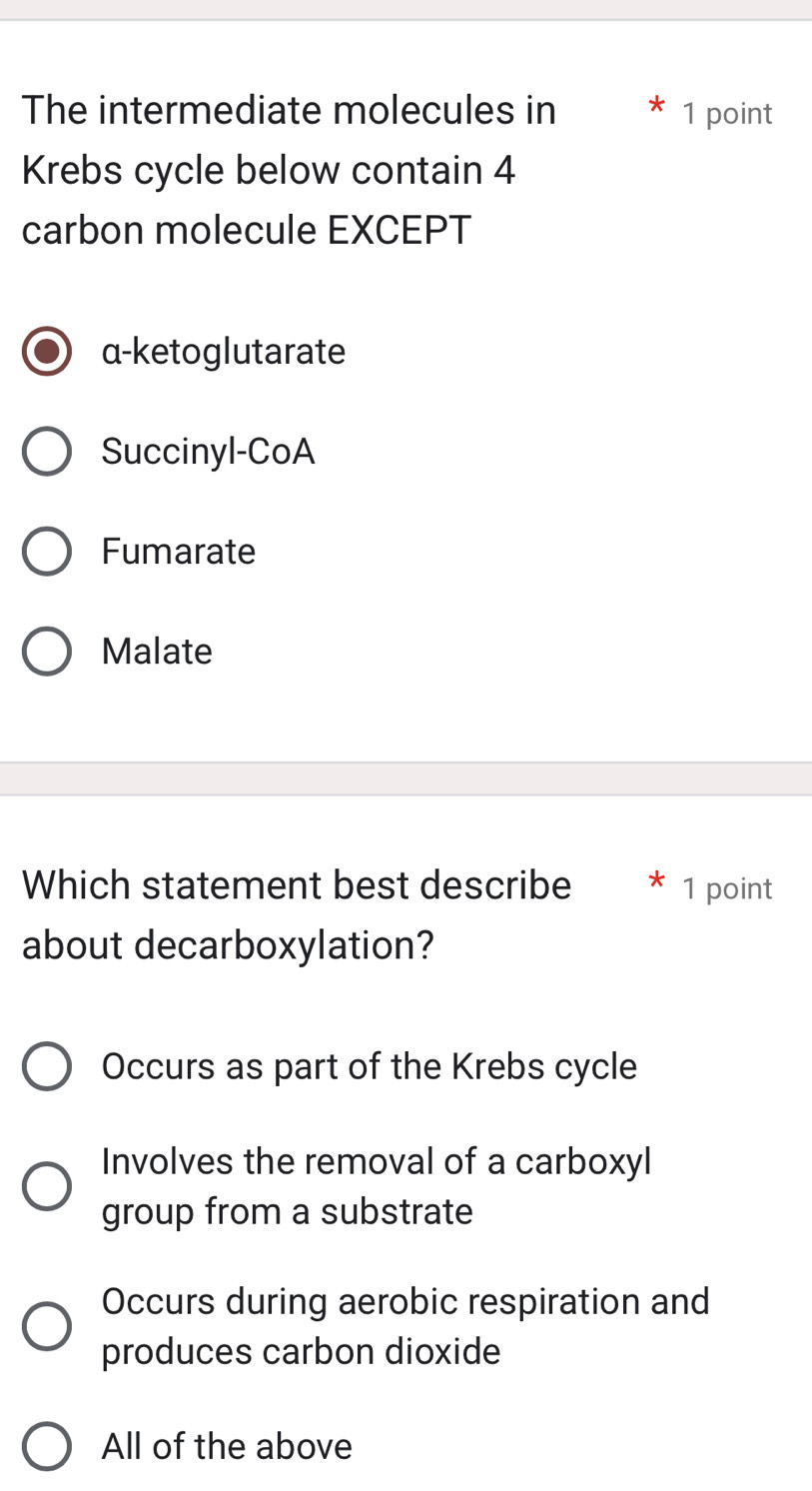Deselect the currently filled α-ketoglutarate radio
Screen dimensions: 812x1491
click(46, 352)
